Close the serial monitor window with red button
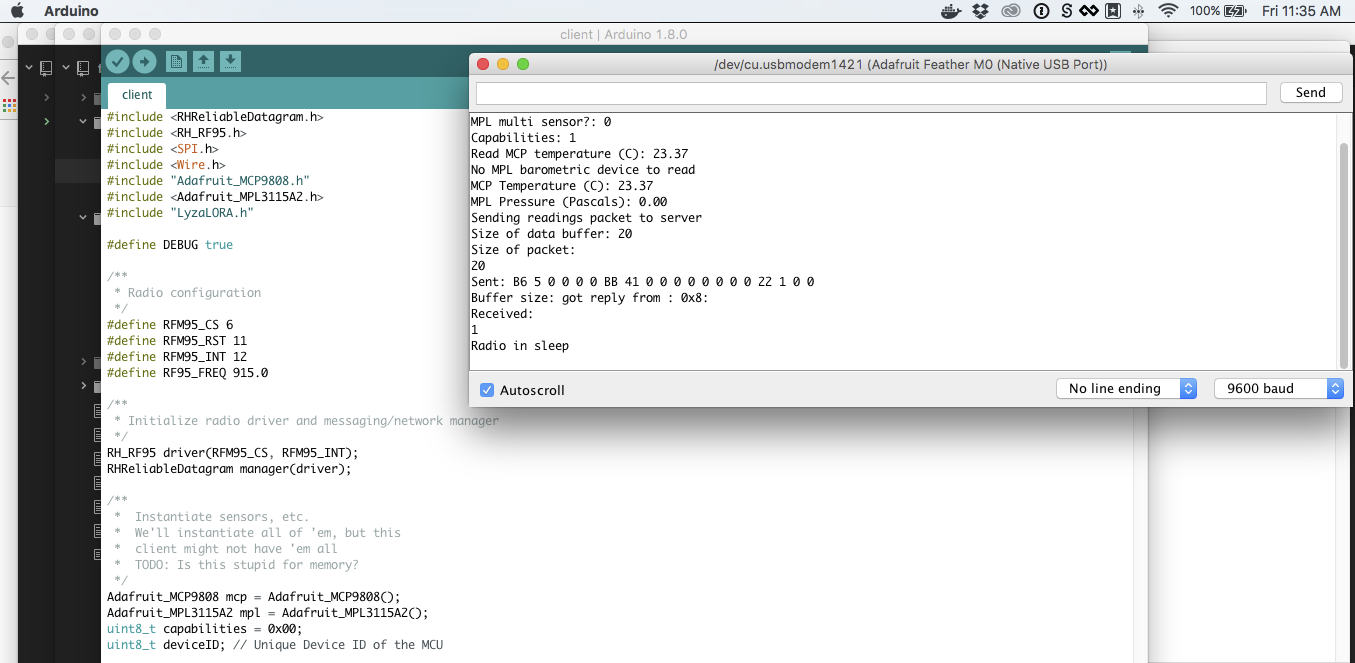 click(x=483, y=64)
